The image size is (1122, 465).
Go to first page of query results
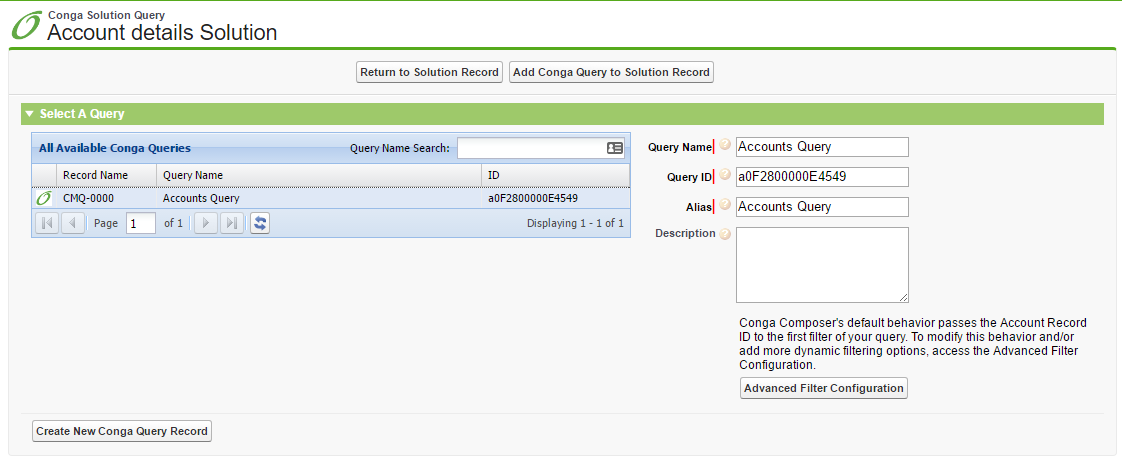point(46,223)
